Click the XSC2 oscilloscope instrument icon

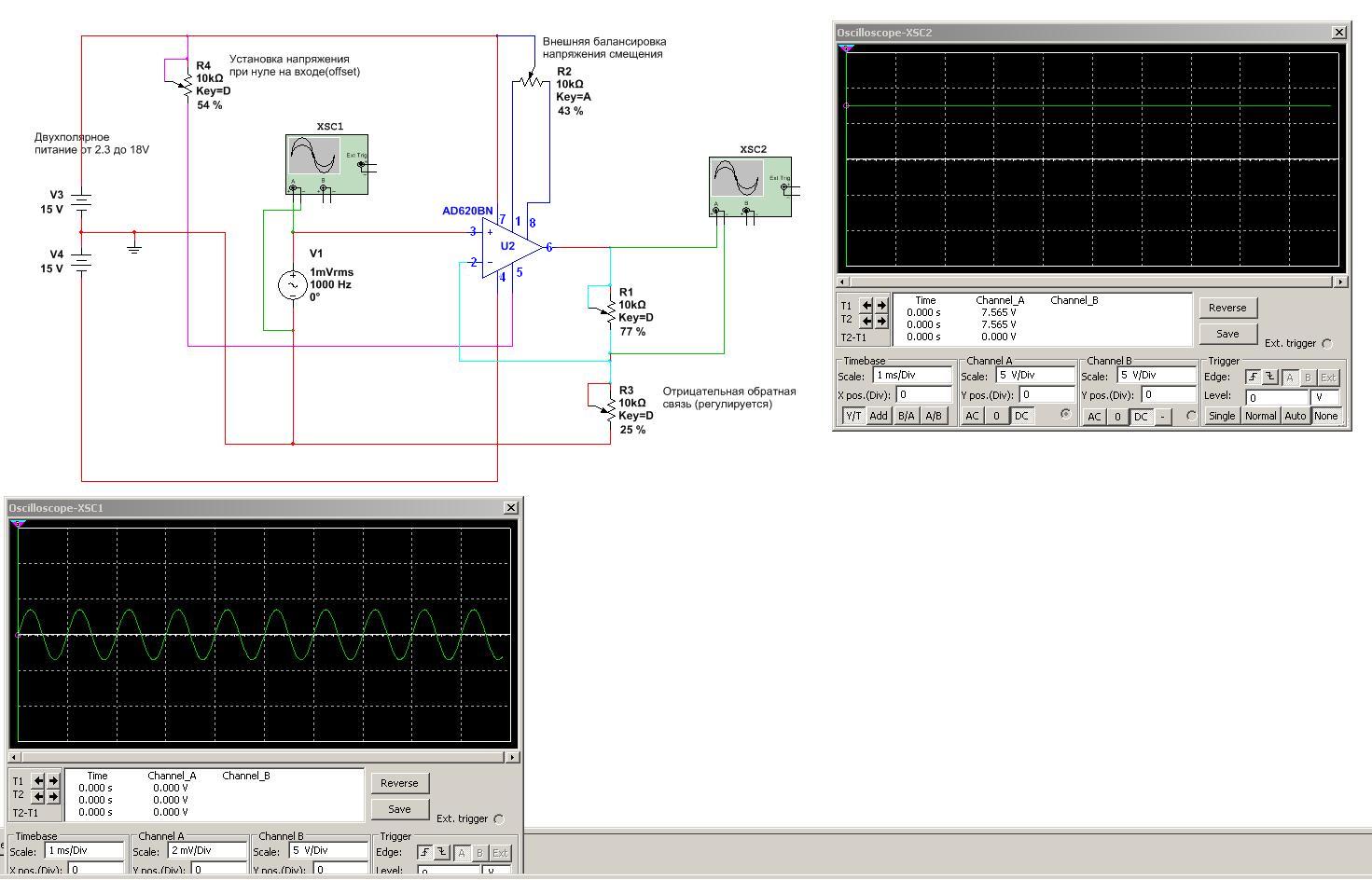(x=750, y=186)
